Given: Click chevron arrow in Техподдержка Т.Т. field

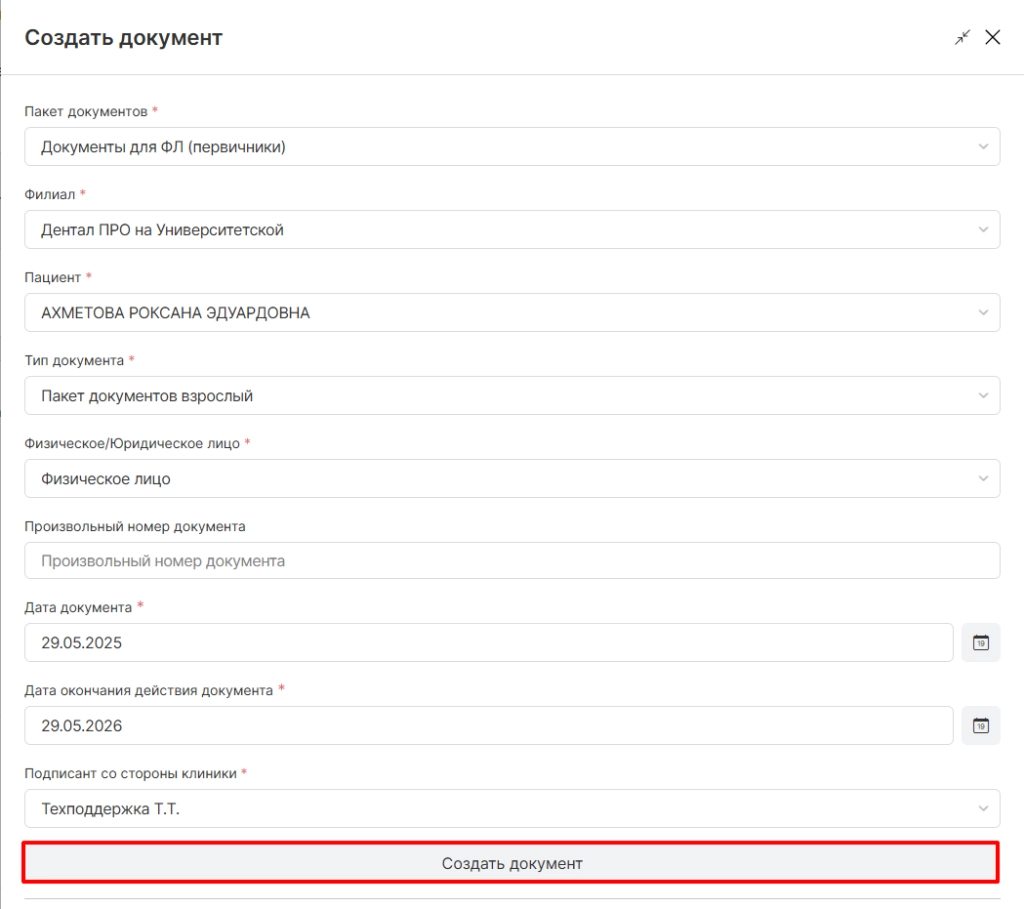Looking at the screenshot, I should [x=983, y=808].
